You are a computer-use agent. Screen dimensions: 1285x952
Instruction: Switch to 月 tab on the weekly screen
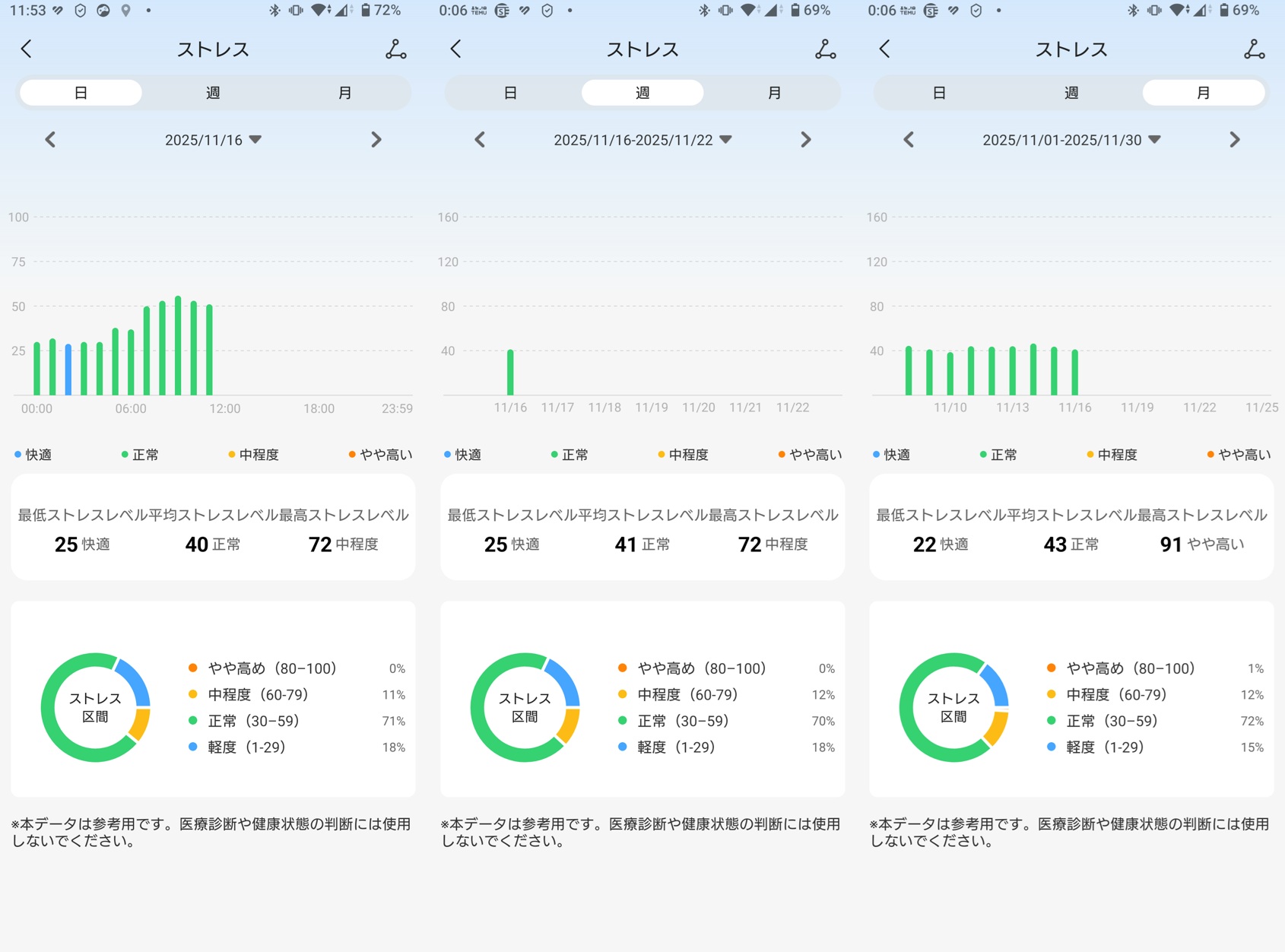[774, 93]
